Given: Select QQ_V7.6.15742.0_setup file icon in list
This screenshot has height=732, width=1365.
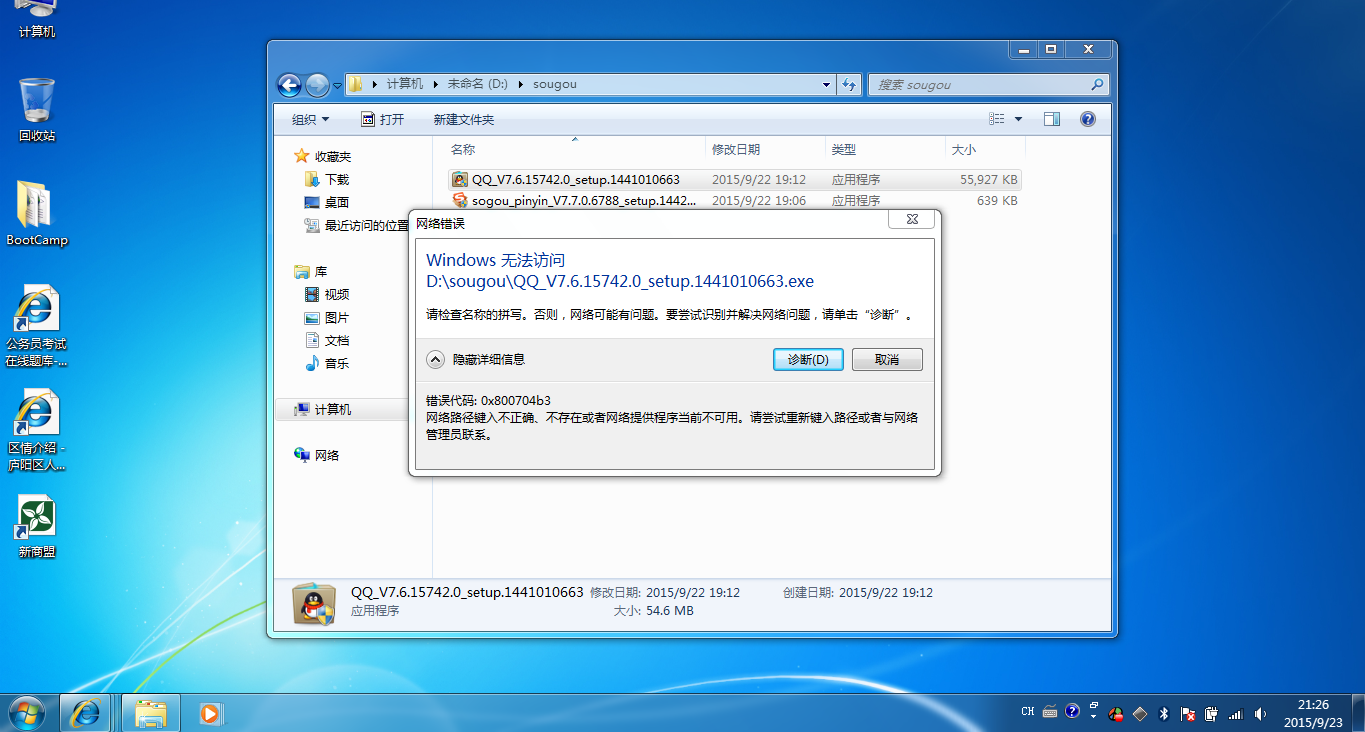Looking at the screenshot, I should (x=460, y=180).
